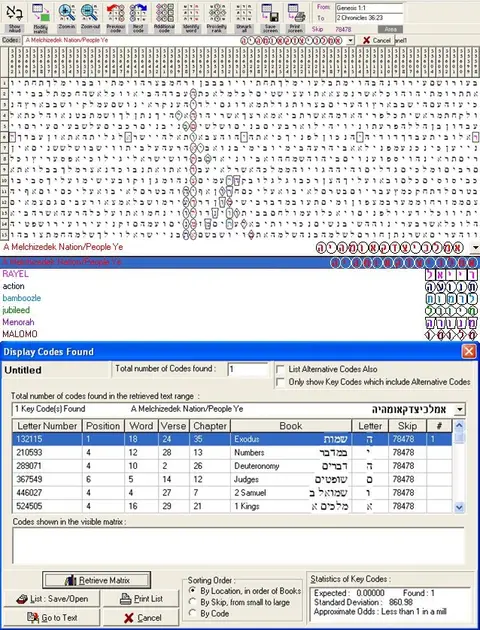Click the Word column header
Screen dimensions: 480x630
141,426
